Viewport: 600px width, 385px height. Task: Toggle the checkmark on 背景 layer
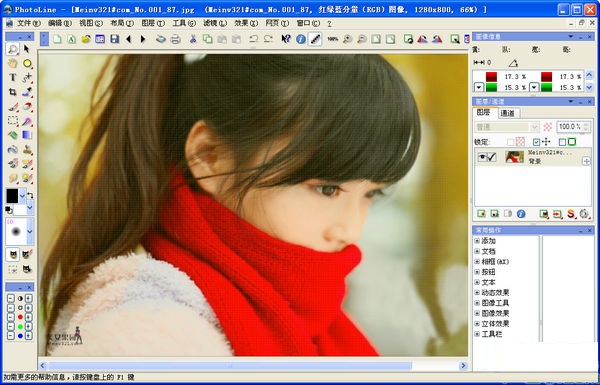coord(491,157)
